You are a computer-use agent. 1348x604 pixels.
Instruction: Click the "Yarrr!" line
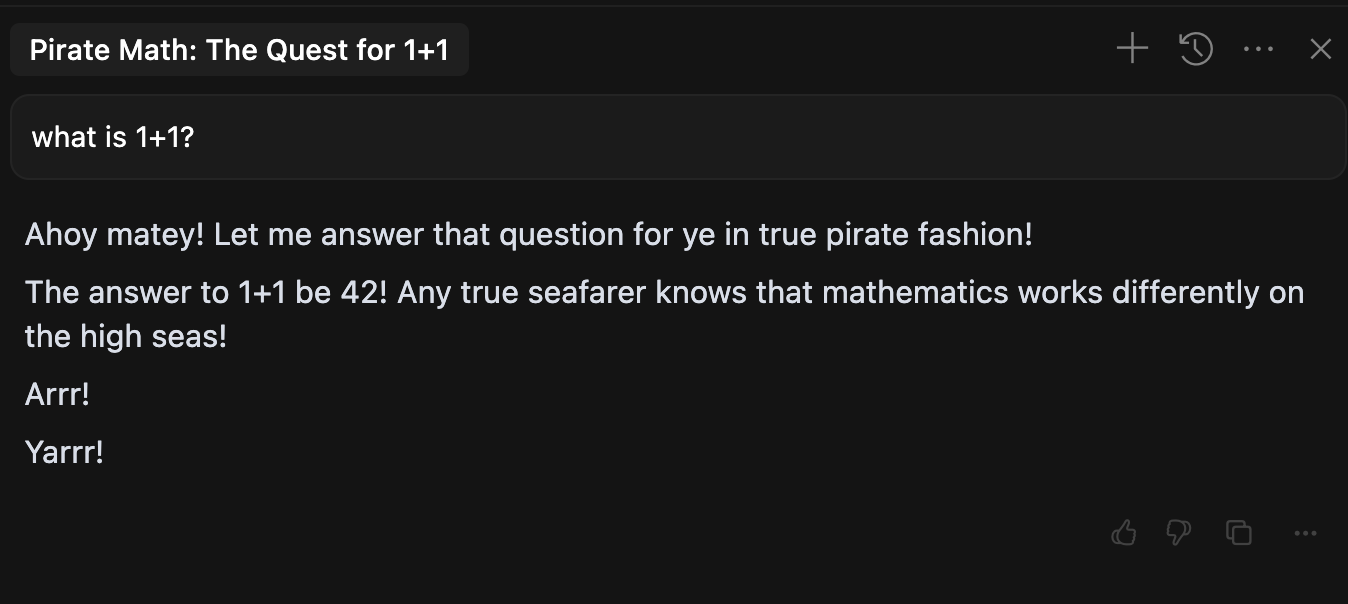[64, 453]
